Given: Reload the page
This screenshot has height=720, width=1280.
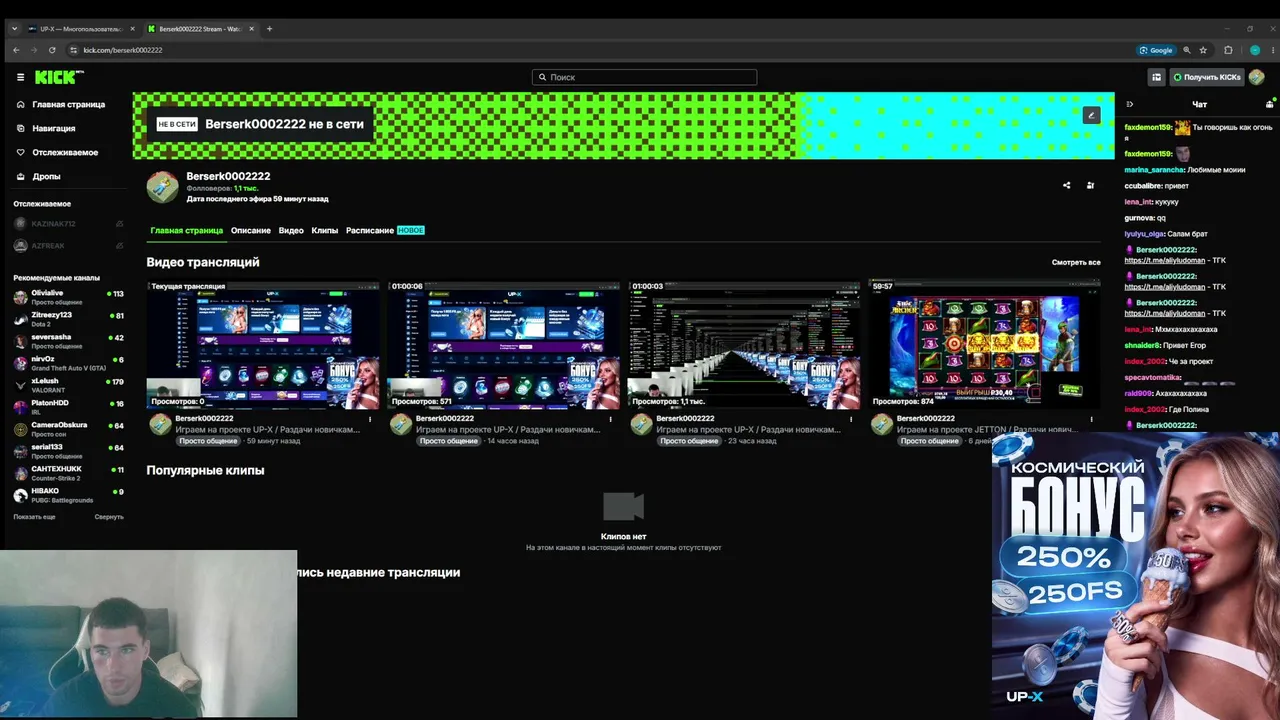Looking at the screenshot, I should pos(52,50).
